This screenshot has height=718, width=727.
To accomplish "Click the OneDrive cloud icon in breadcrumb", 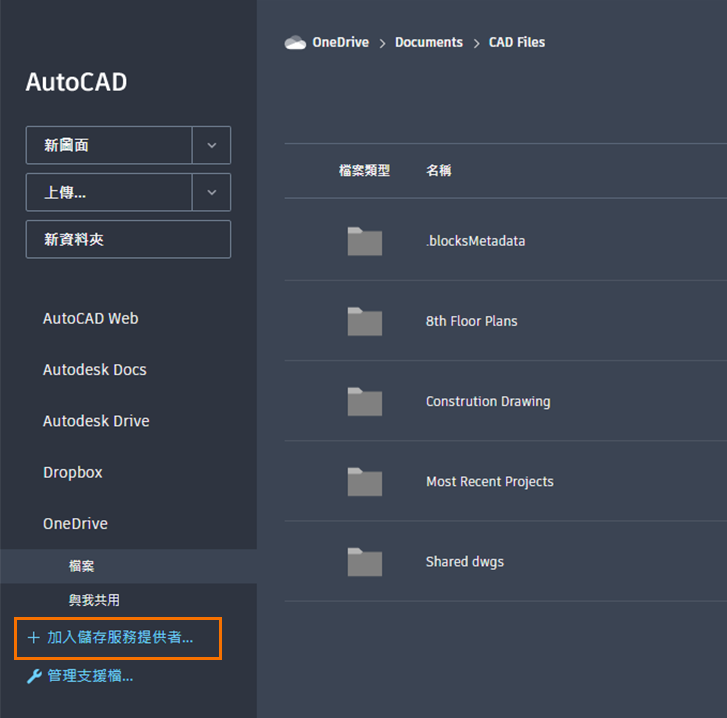I will tap(295, 43).
